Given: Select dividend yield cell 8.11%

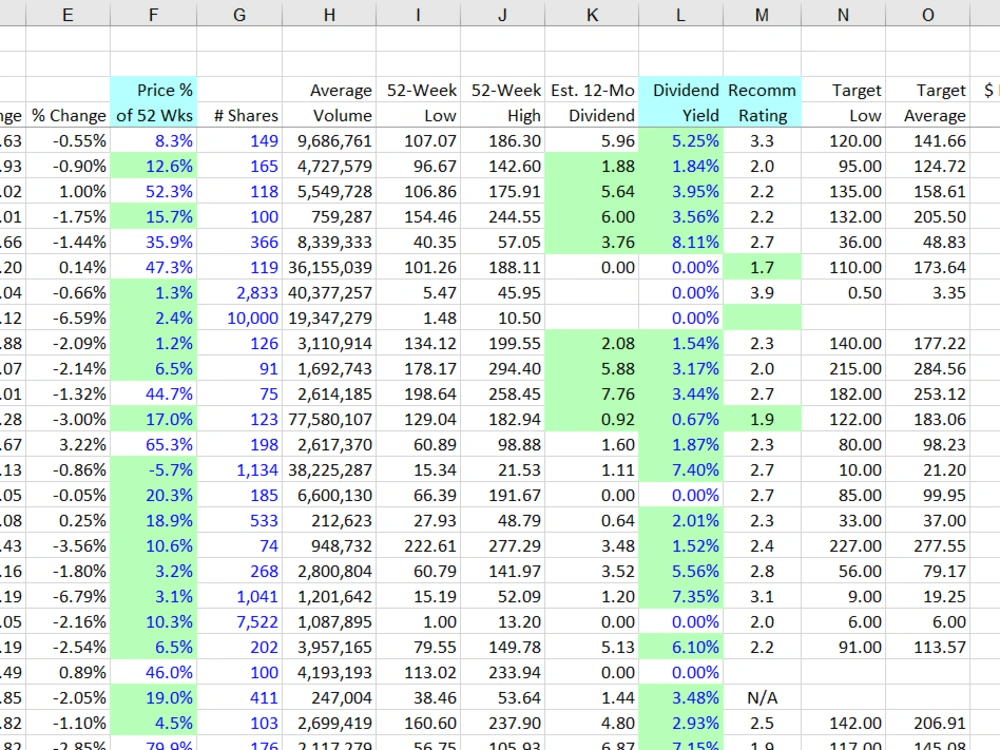Looking at the screenshot, I should pyautogui.click(x=681, y=242).
